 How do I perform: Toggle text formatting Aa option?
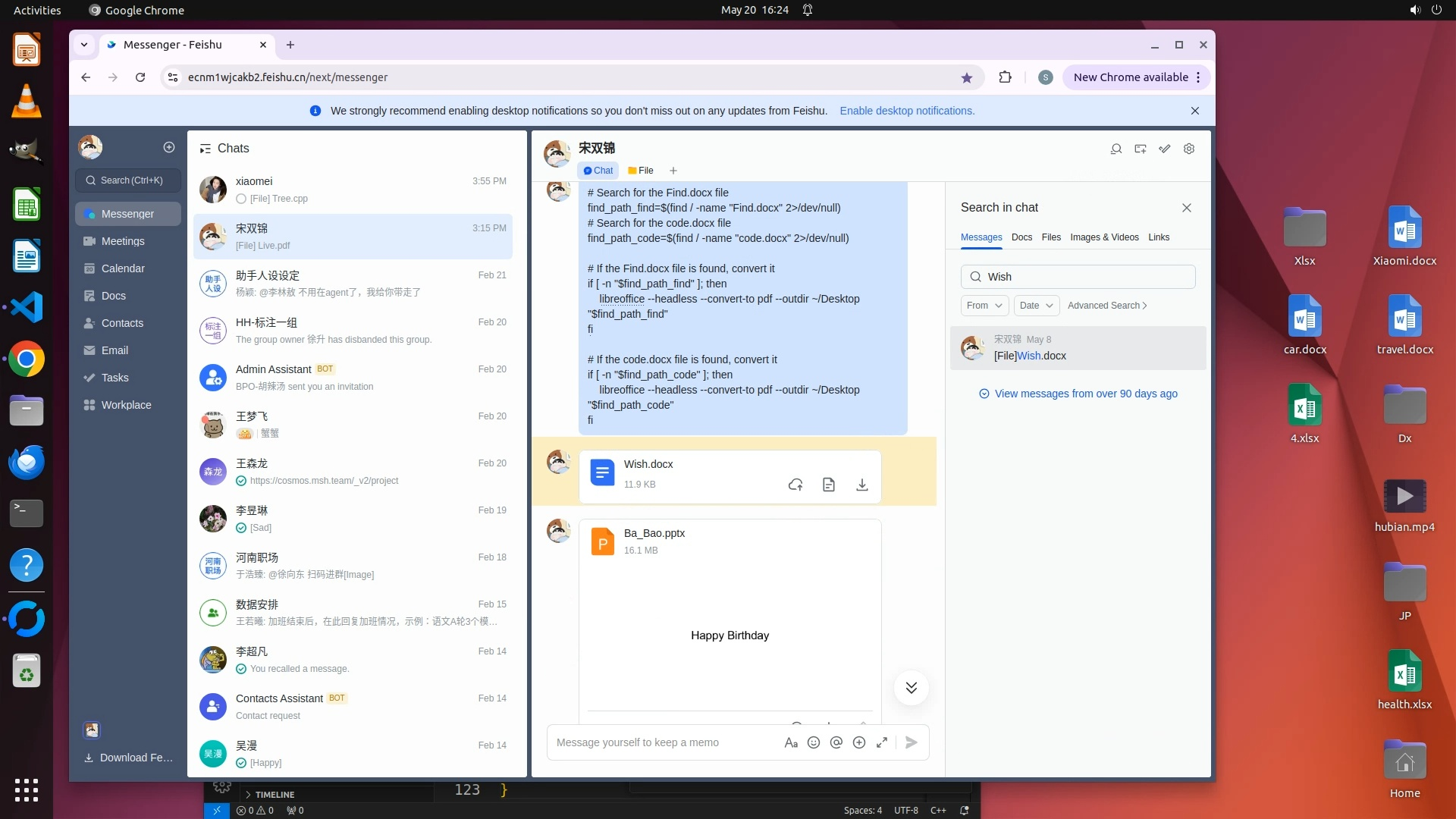pyautogui.click(x=791, y=742)
